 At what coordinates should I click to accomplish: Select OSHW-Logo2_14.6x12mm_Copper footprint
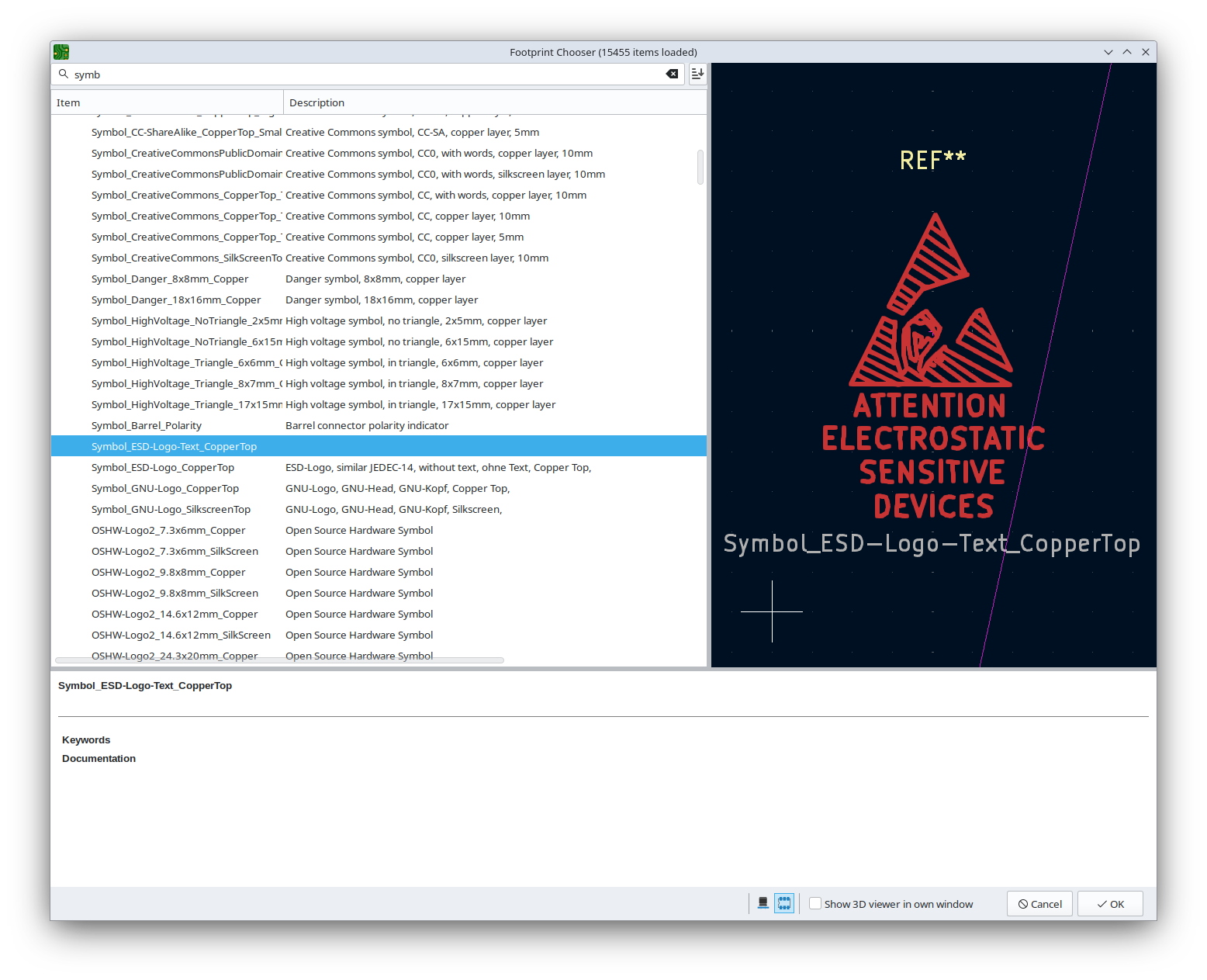(379, 614)
